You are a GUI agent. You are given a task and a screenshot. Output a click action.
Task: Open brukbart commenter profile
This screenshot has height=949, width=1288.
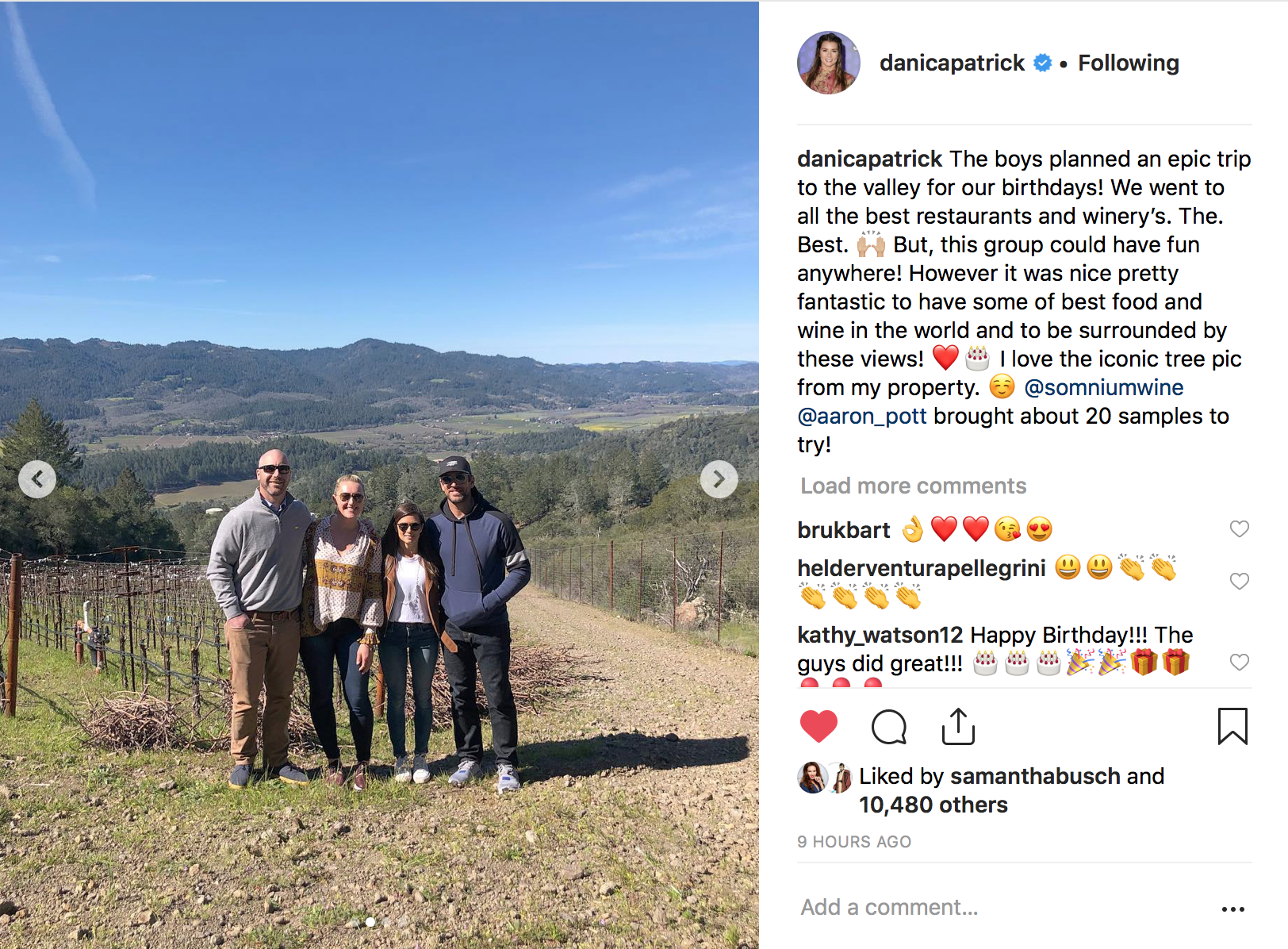[x=844, y=530]
